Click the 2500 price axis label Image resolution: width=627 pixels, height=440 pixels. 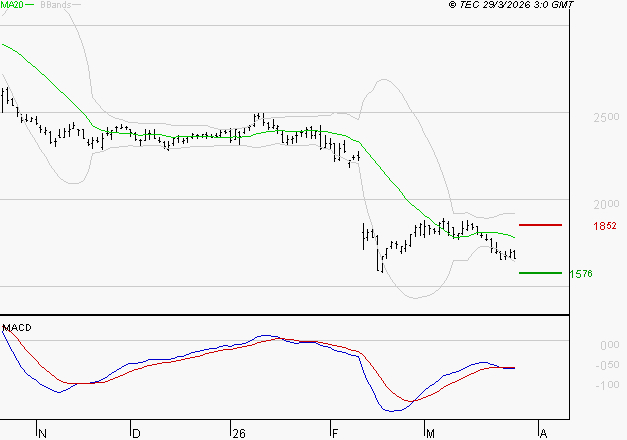[606, 117]
